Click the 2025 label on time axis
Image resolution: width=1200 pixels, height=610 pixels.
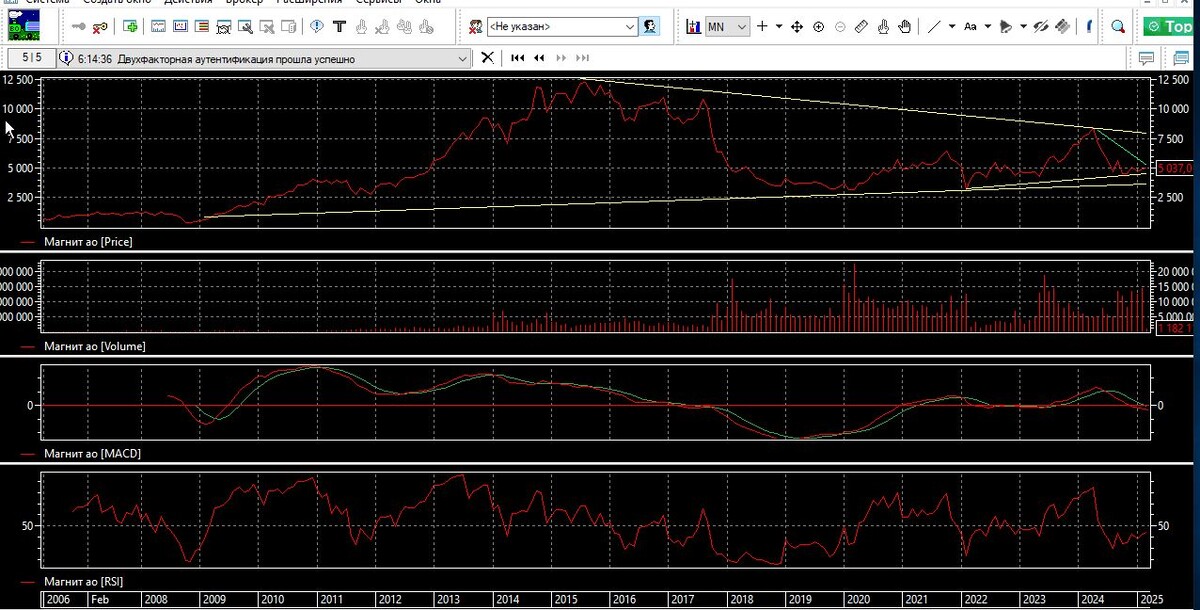pos(1151,600)
